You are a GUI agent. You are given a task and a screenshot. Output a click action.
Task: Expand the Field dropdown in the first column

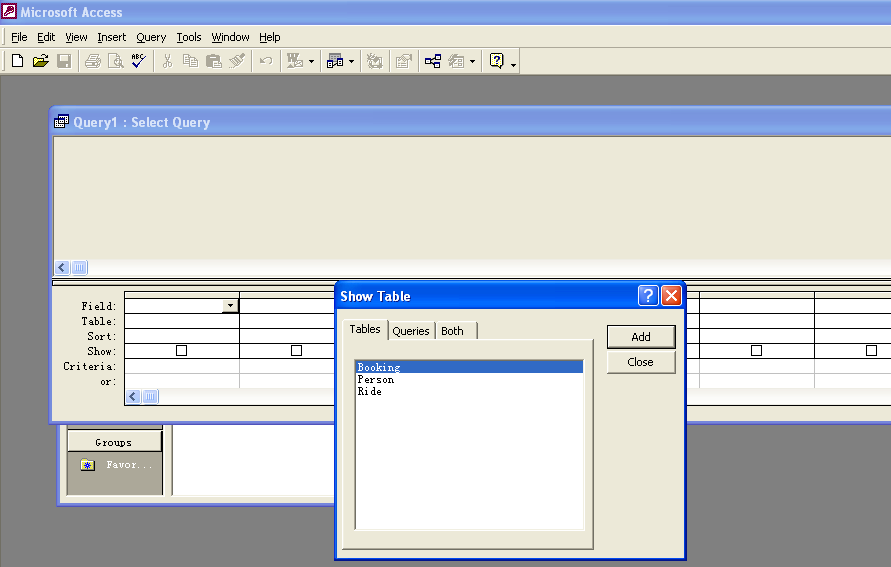[231, 306]
